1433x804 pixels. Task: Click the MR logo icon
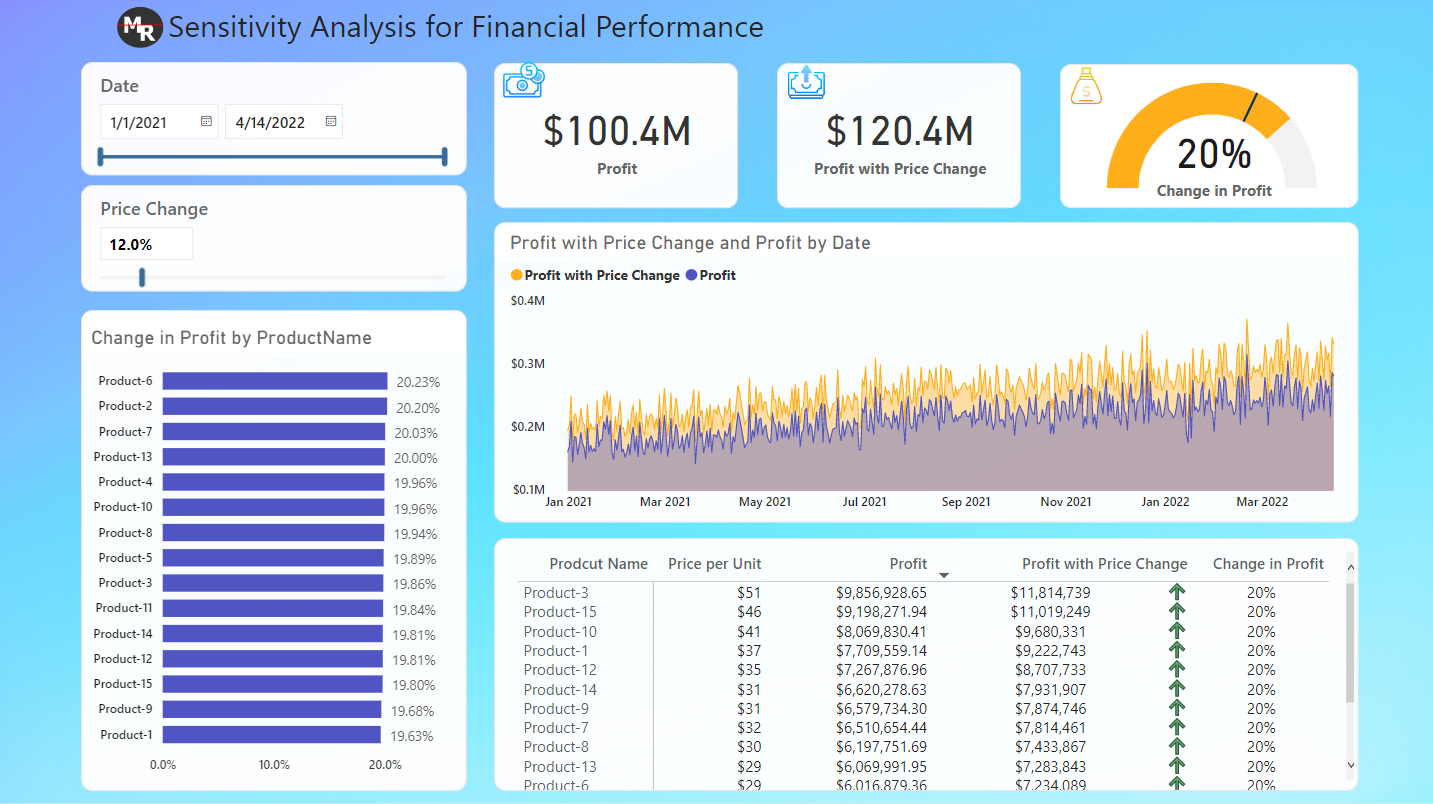coord(138,28)
